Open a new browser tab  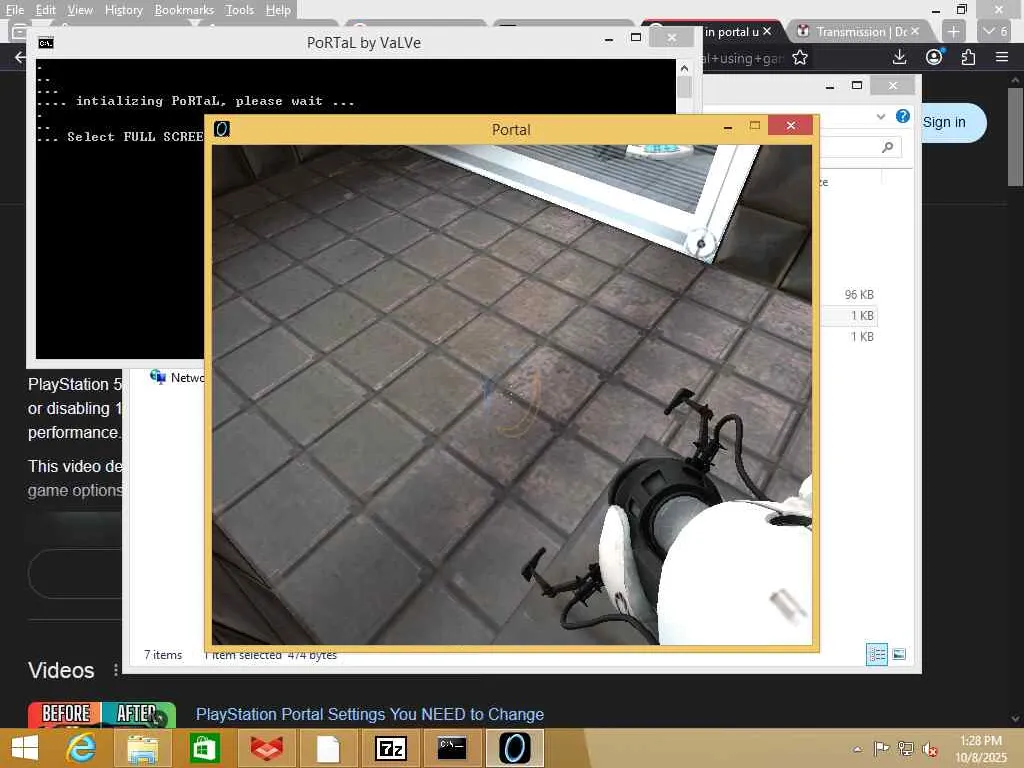[x=953, y=31]
